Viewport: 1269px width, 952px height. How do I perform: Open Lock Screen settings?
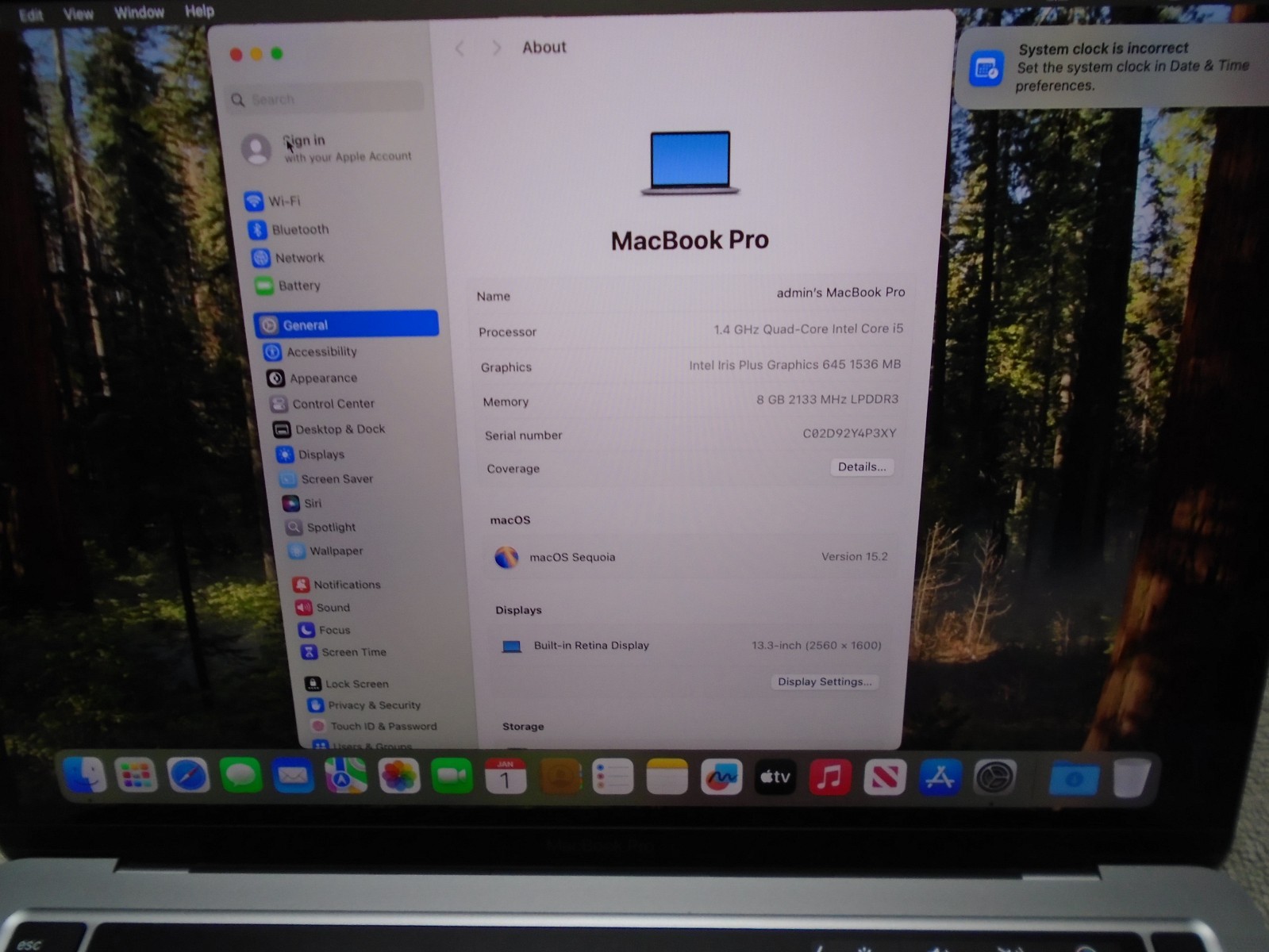click(347, 684)
